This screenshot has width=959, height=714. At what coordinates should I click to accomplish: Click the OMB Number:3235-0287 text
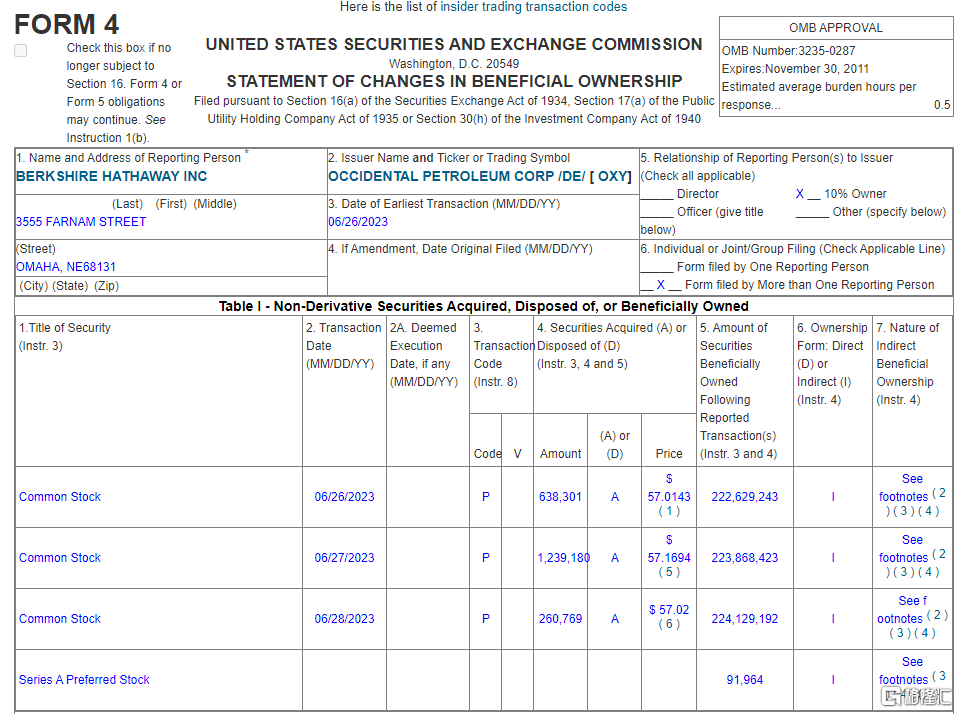point(788,51)
